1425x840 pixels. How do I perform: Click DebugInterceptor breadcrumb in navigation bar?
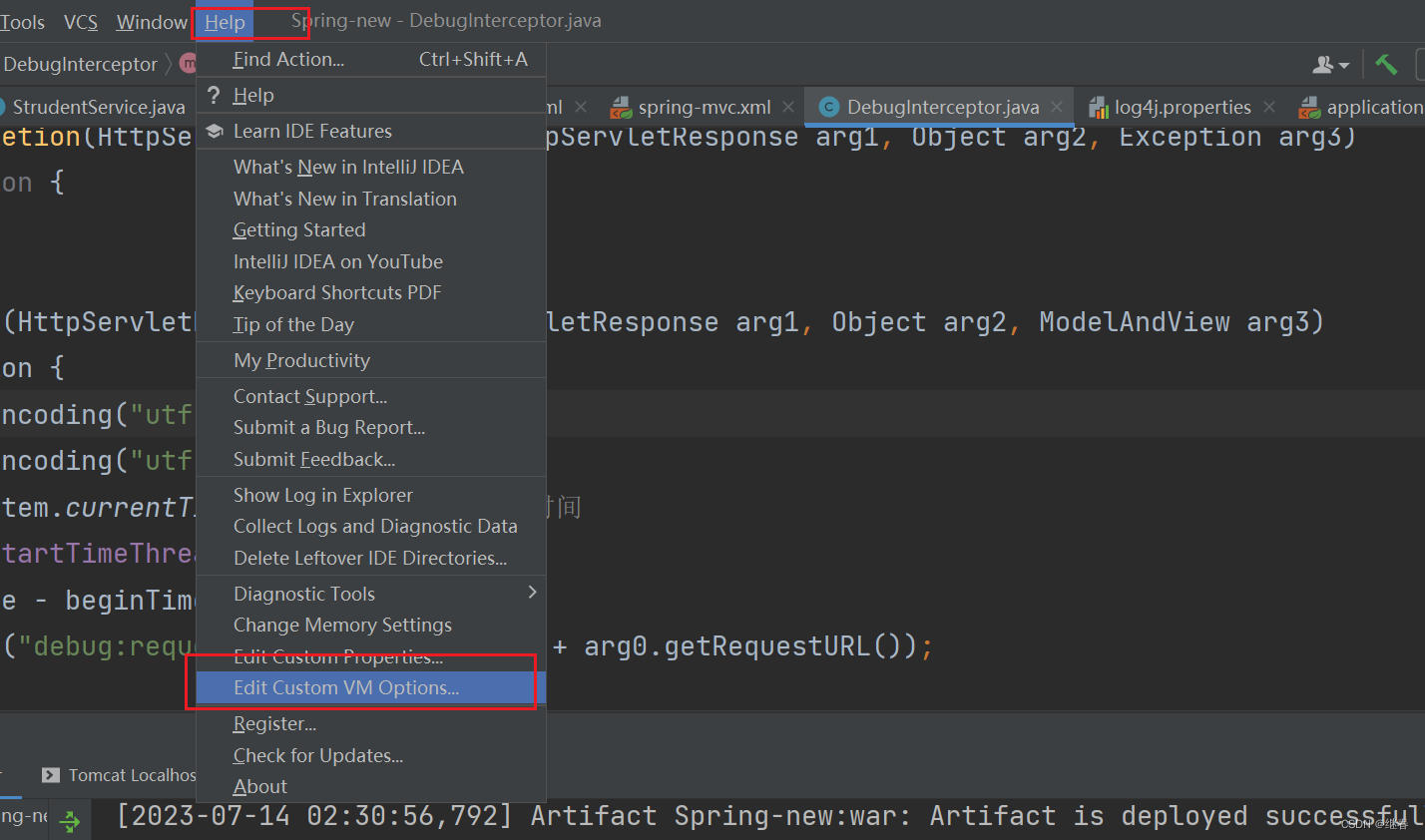80,65
